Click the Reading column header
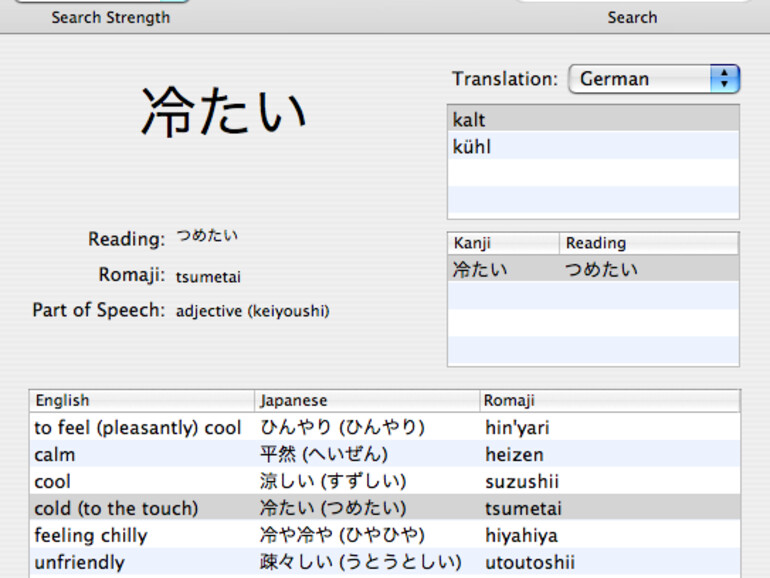Image resolution: width=770 pixels, height=578 pixels. 648,243
